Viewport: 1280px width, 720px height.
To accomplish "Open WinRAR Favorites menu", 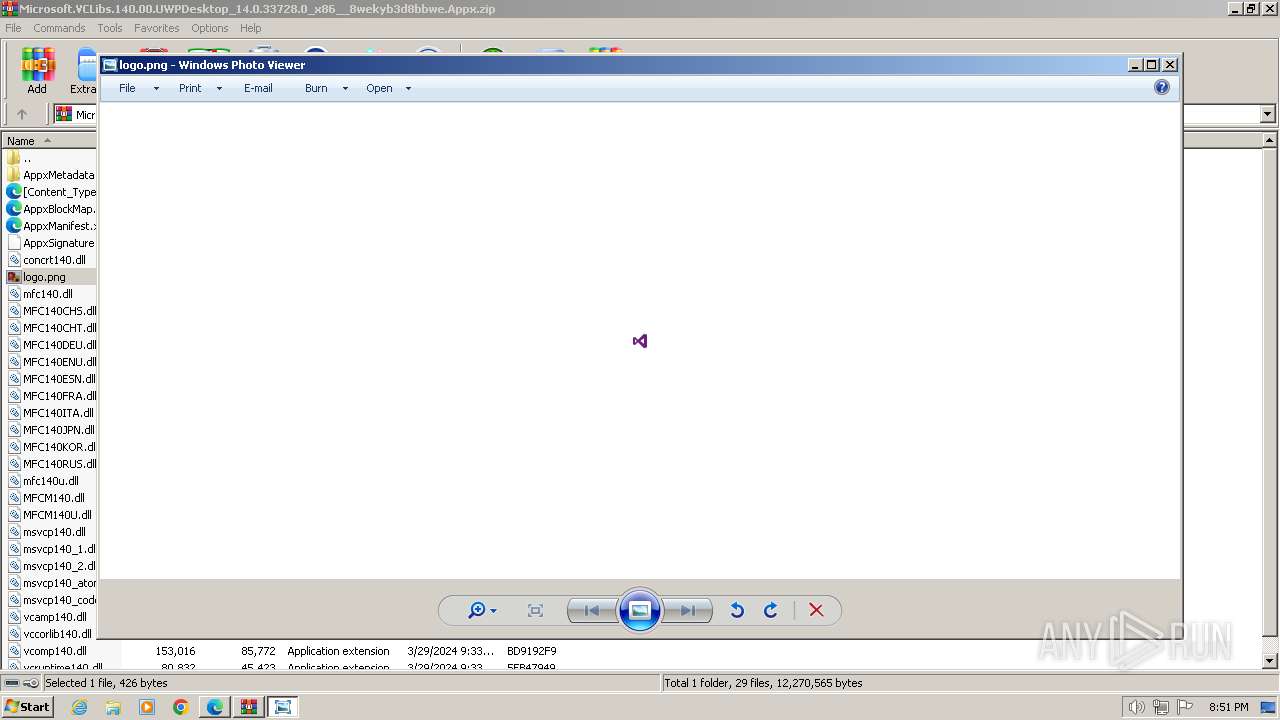I will (x=157, y=28).
